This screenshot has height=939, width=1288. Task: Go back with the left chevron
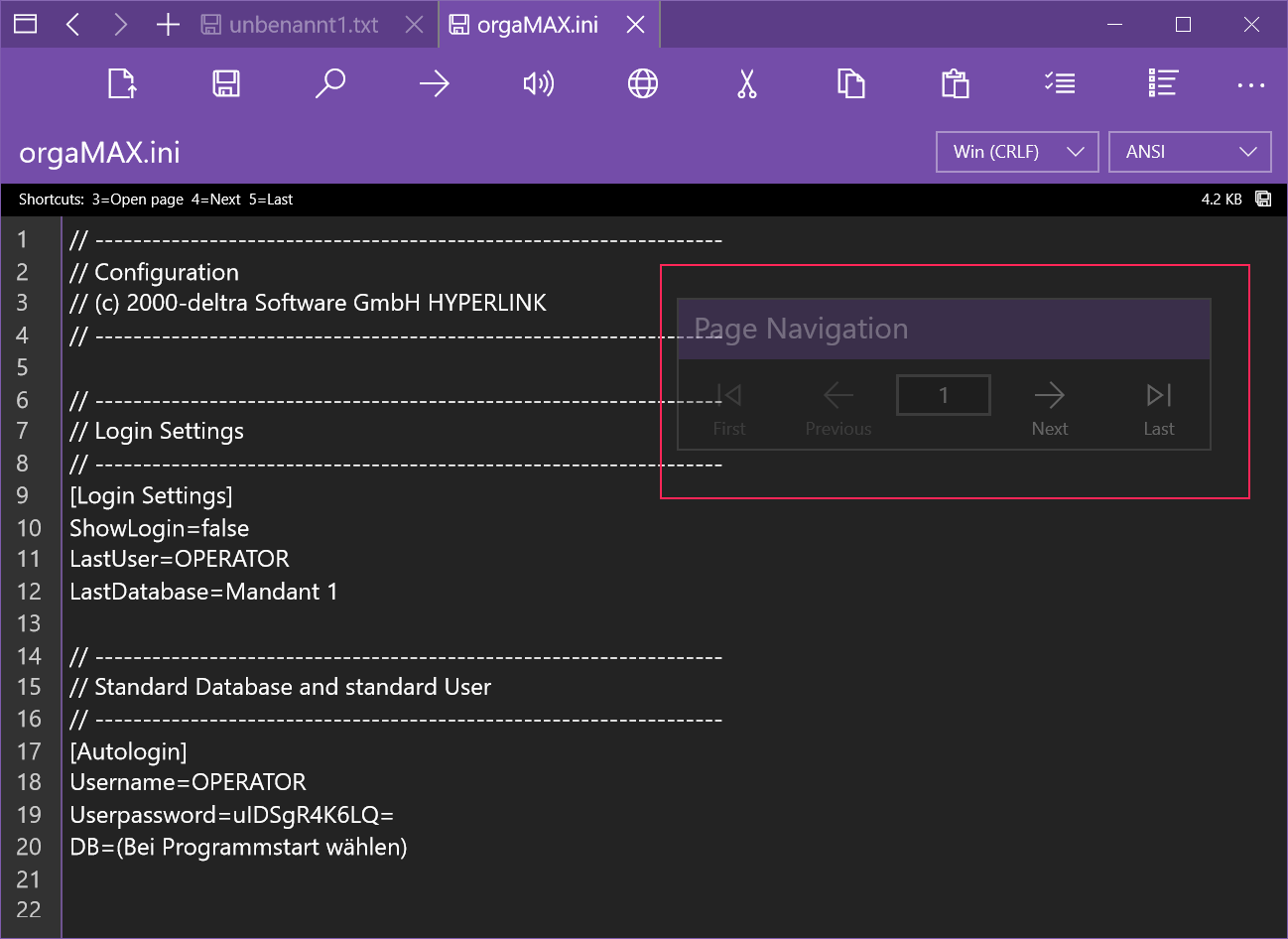pos(72,24)
